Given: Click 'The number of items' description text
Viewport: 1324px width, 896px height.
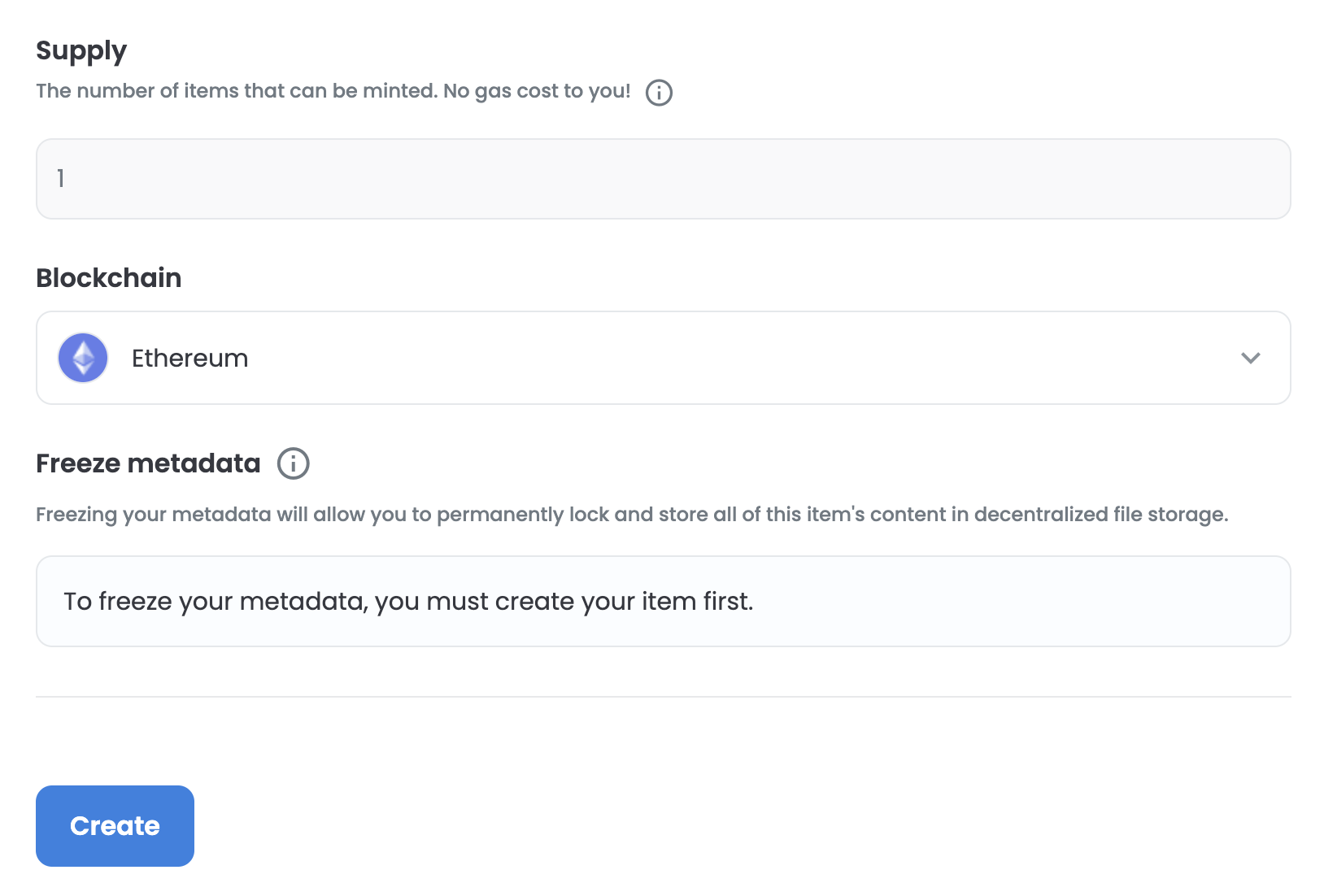Looking at the screenshot, I should [x=136, y=91].
